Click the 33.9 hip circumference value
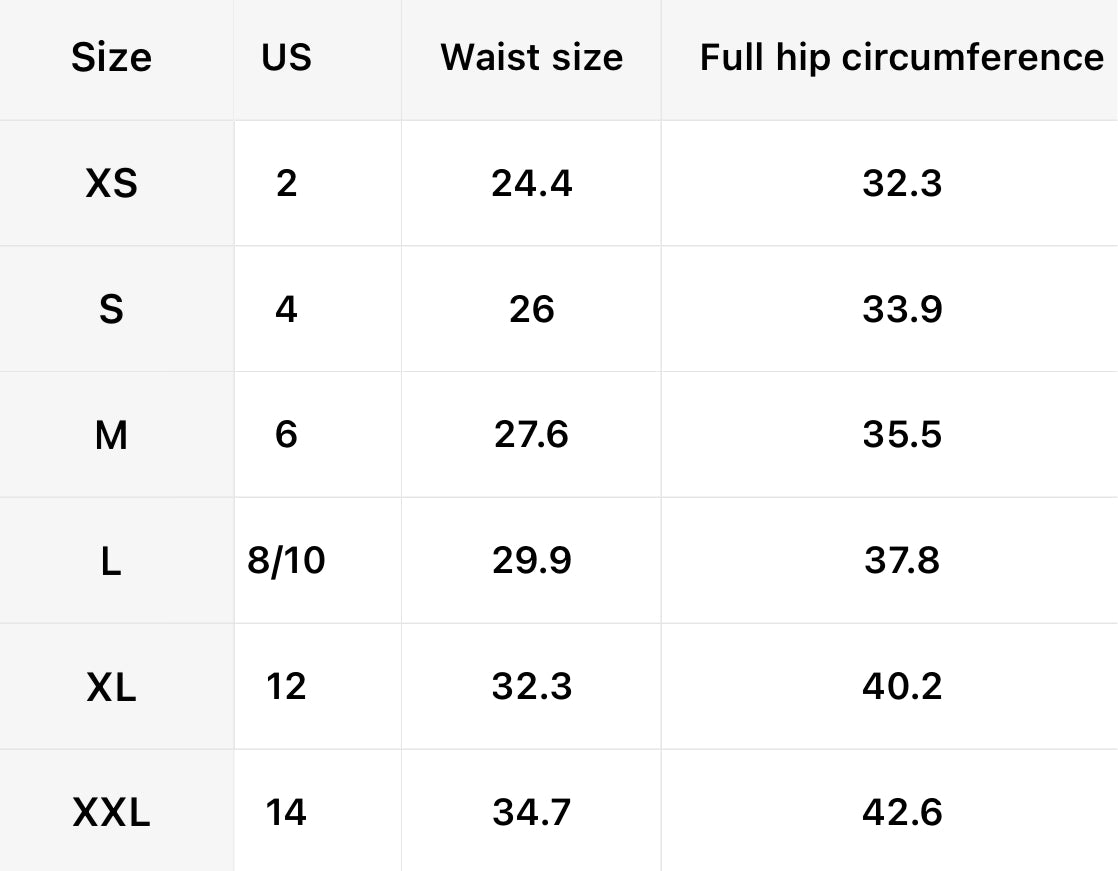This screenshot has width=1118, height=871. click(x=901, y=310)
